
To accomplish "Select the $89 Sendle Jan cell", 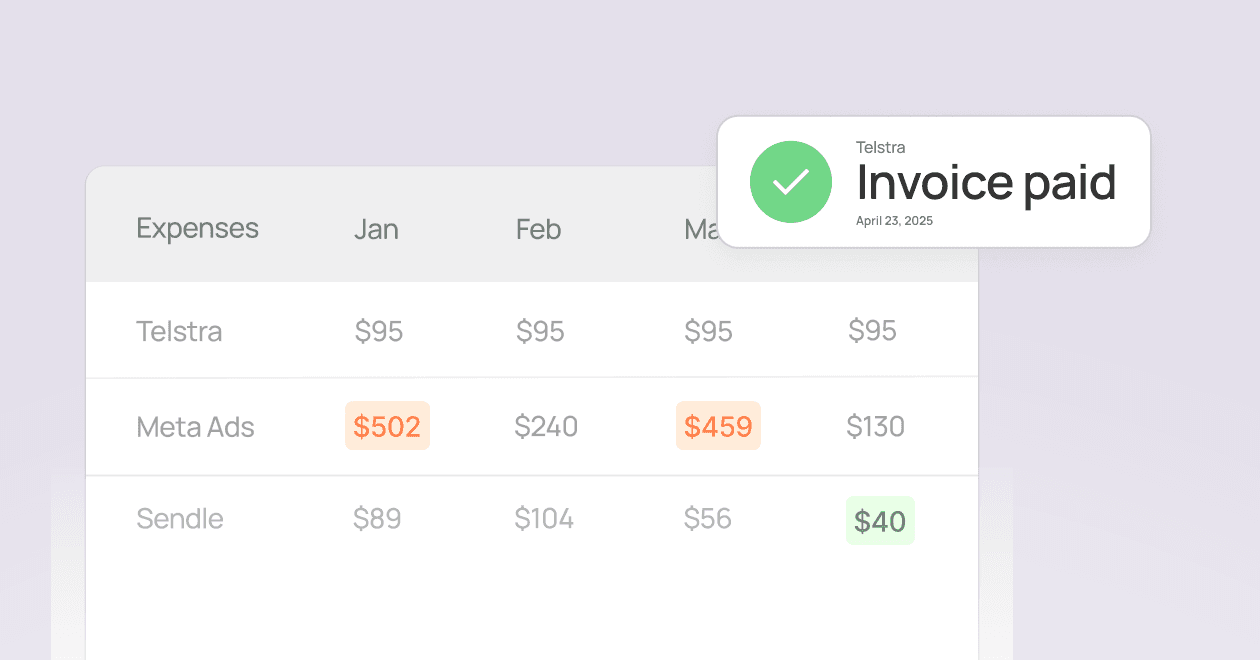I will [x=377, y=519].
